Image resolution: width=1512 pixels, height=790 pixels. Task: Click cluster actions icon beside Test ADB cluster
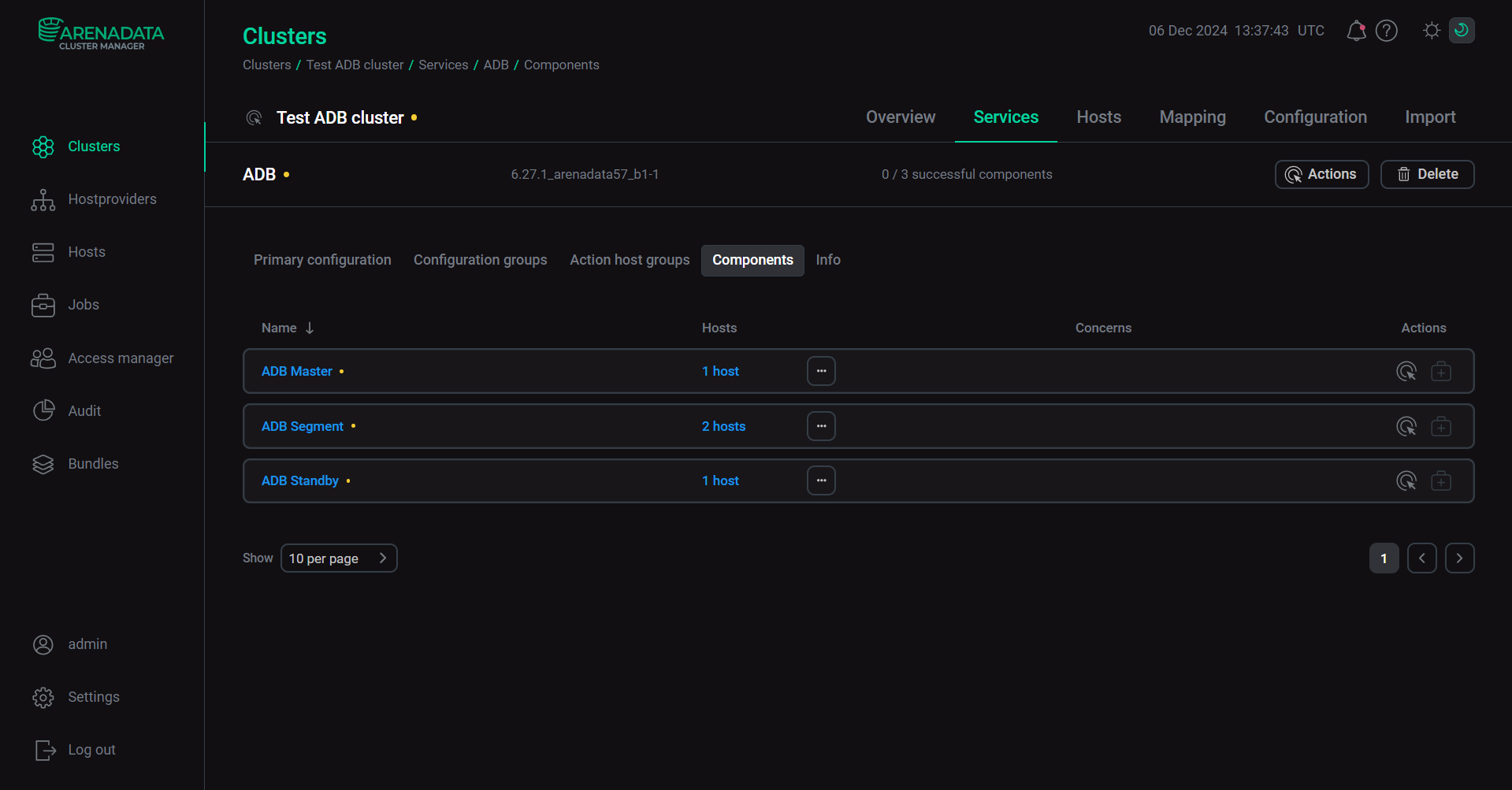point(254,118)
